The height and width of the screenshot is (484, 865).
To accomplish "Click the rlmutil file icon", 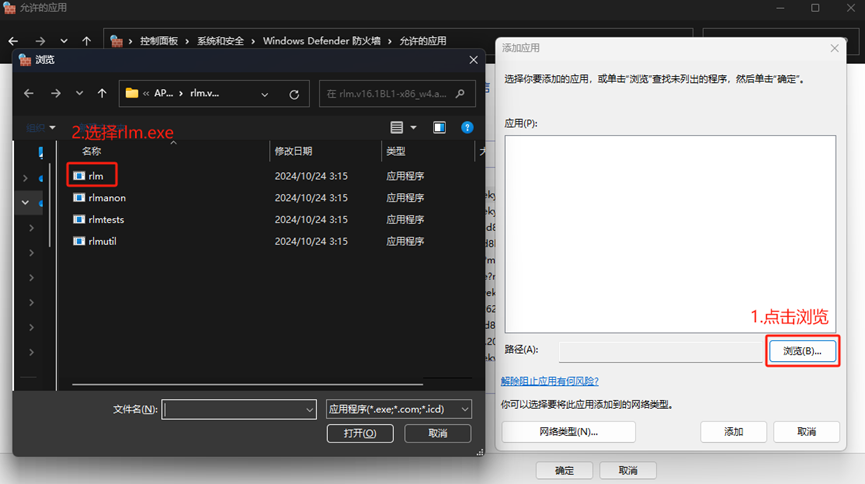I will (x=79, y=241).
